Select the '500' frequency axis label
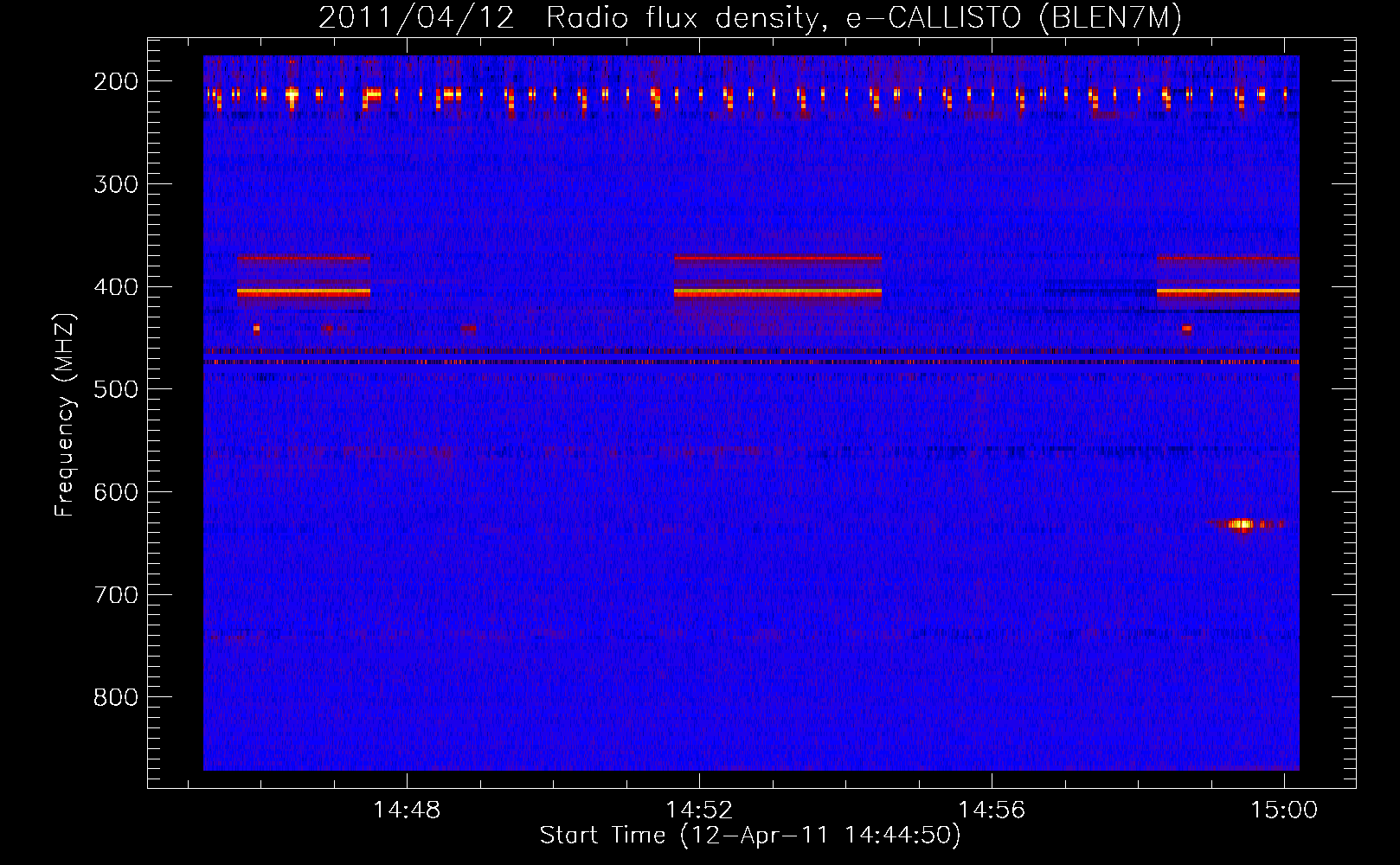1400x865 pixels. pyautogui.click(x=115, y=389)
